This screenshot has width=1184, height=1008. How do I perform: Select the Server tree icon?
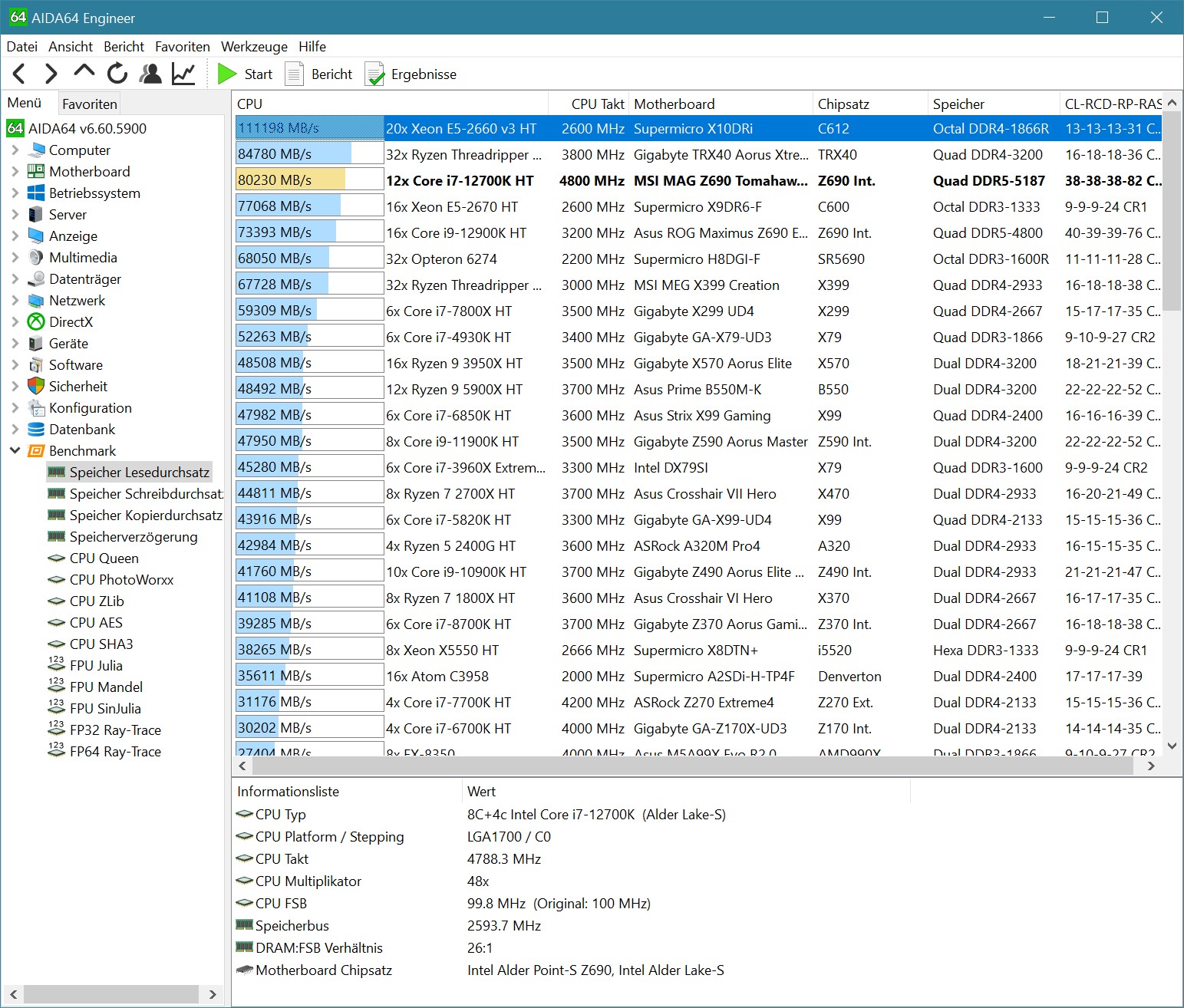click(36, 215)
